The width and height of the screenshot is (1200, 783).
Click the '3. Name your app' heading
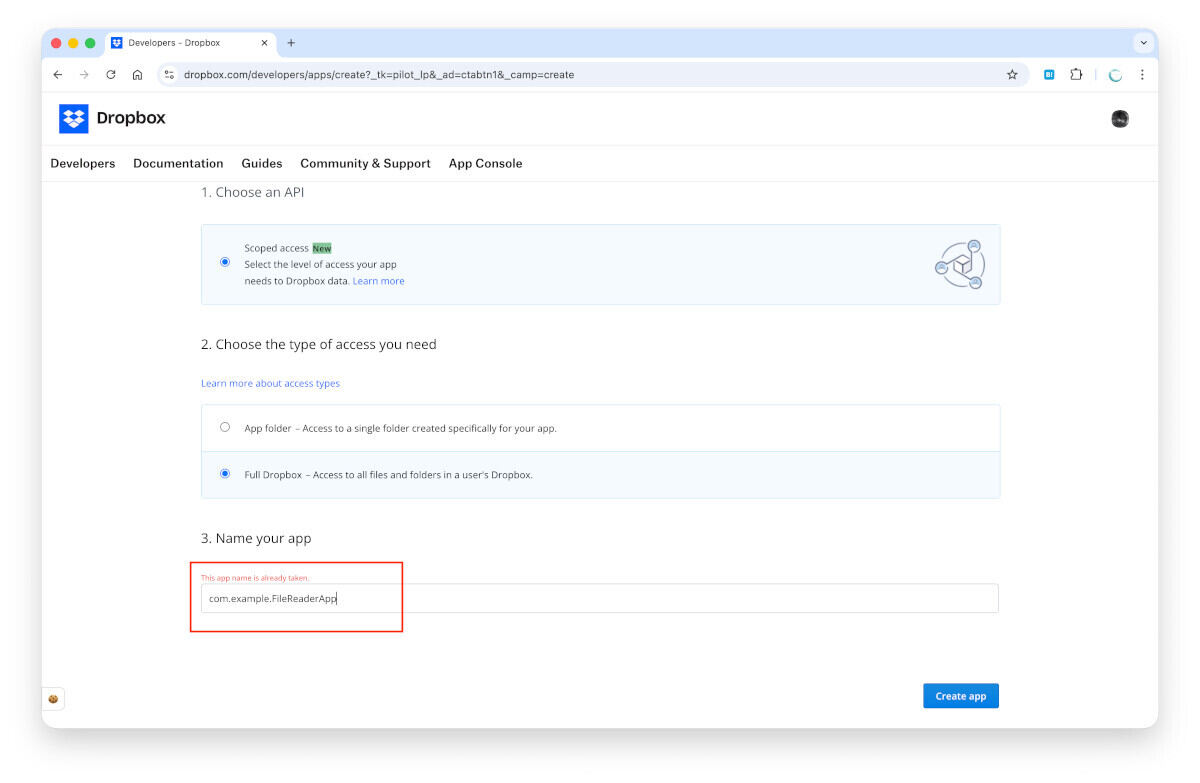(256, 538)
